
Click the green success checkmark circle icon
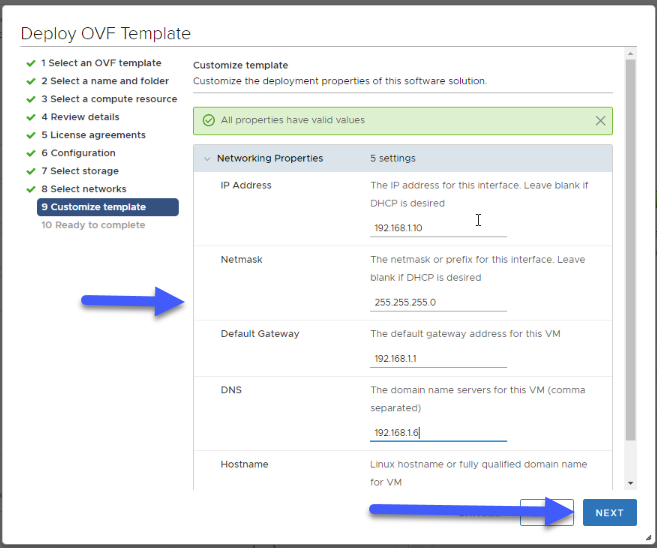[209, 121]
